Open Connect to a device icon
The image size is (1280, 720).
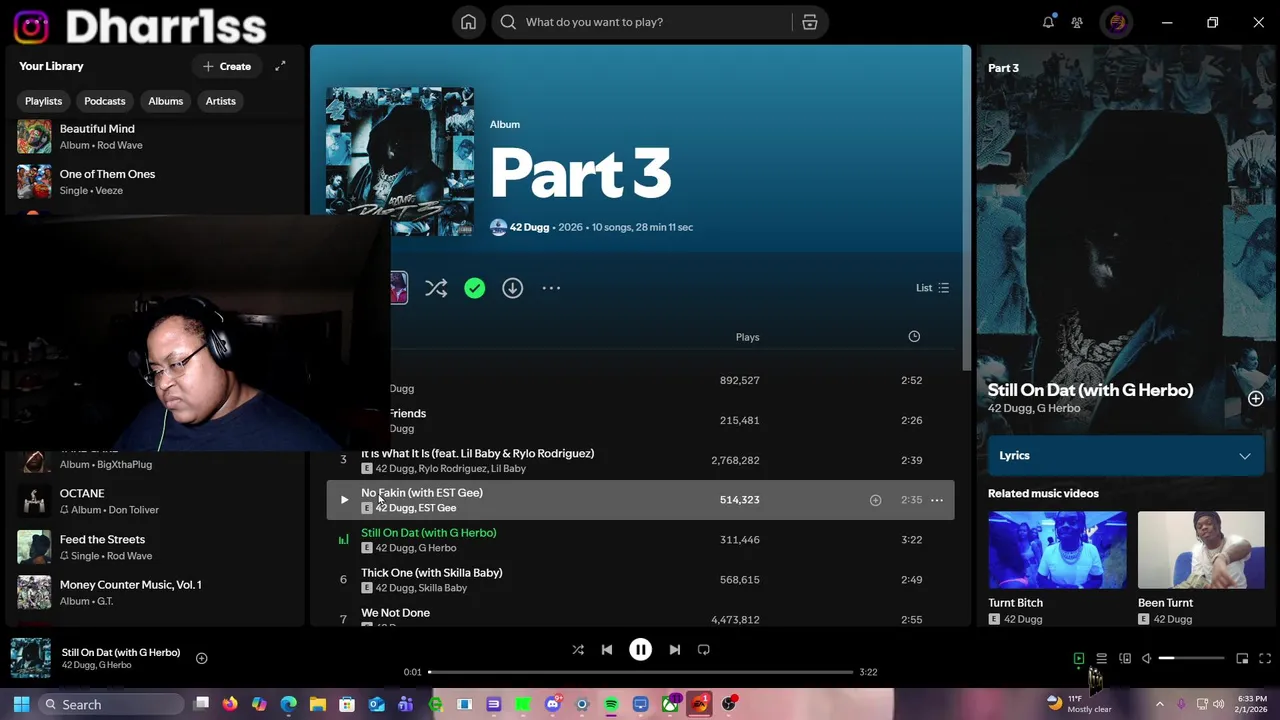(x=1125, y=659)
